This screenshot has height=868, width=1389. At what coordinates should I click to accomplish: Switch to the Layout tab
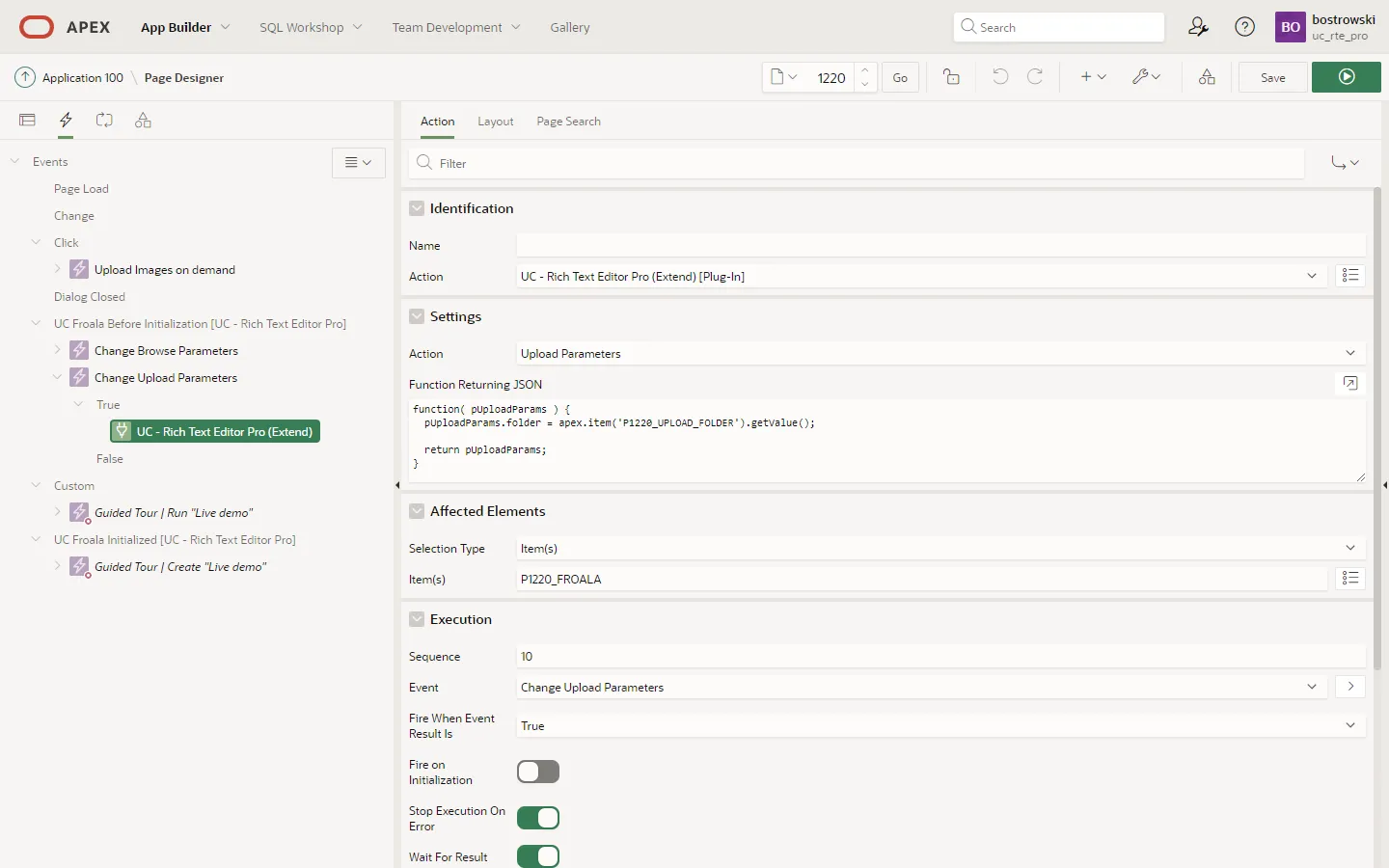495,122
